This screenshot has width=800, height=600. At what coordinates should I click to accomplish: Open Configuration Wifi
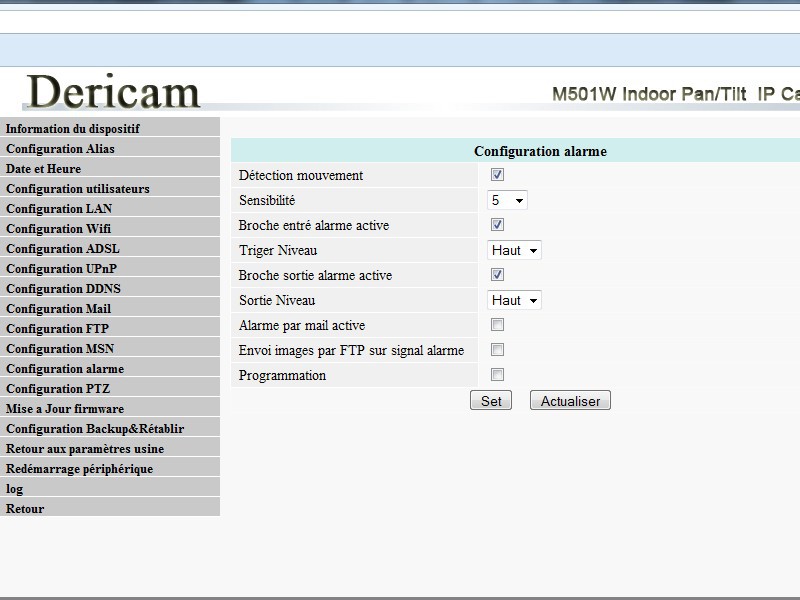(110, 228)
